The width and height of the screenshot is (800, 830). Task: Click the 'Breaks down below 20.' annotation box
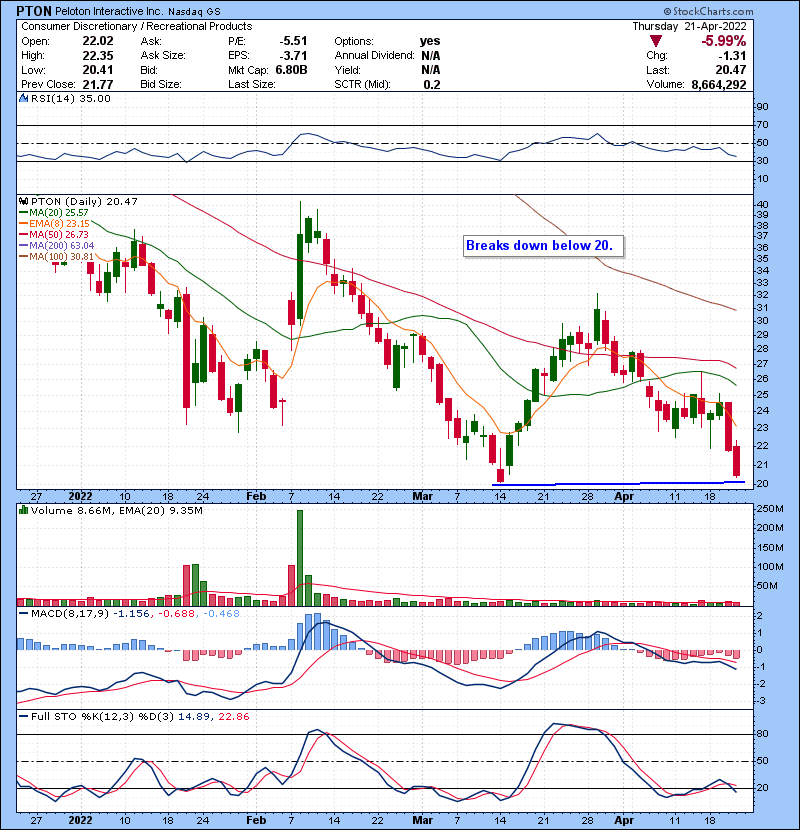tap(543, 246)
